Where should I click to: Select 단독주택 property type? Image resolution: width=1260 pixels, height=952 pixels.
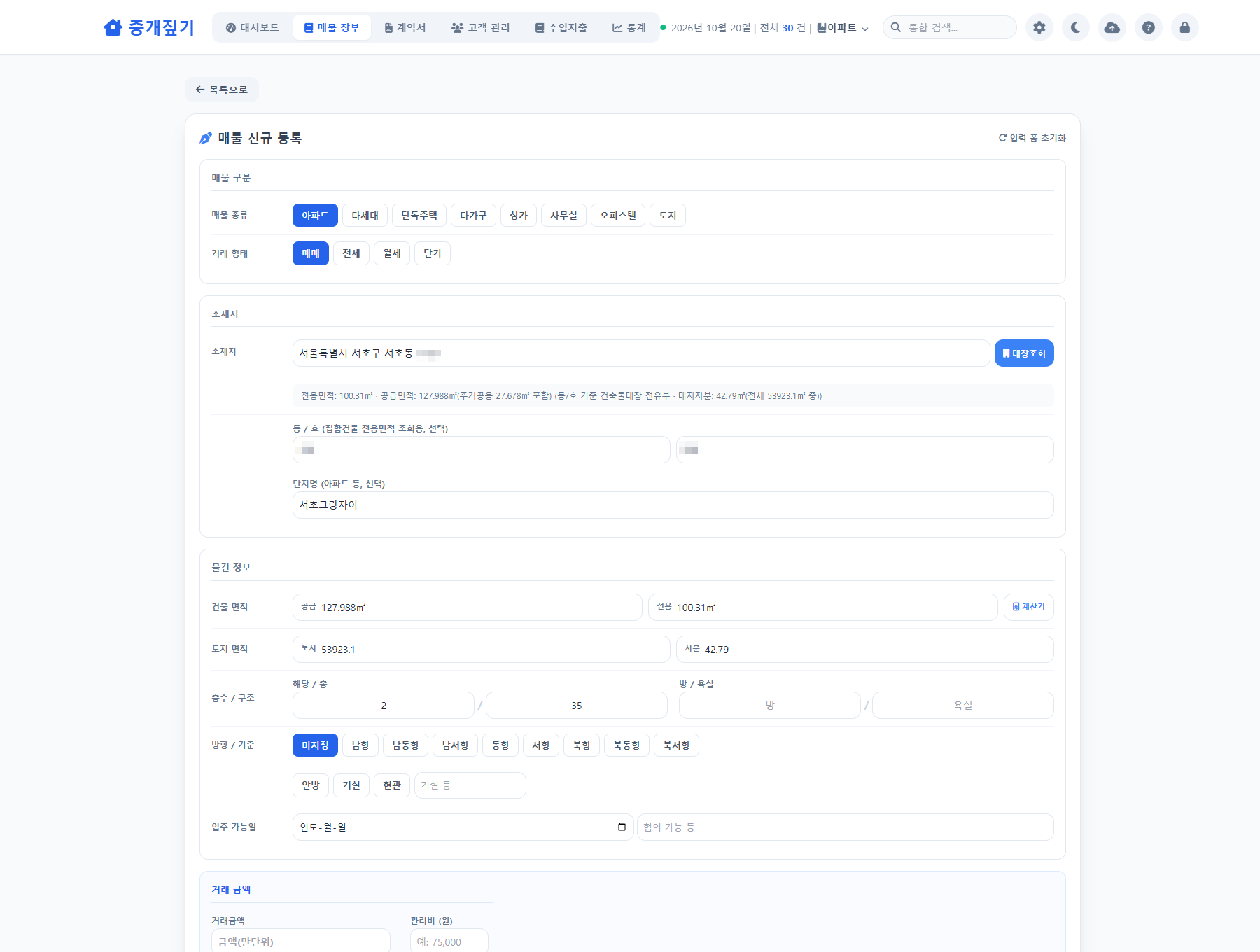click(419, 215)
